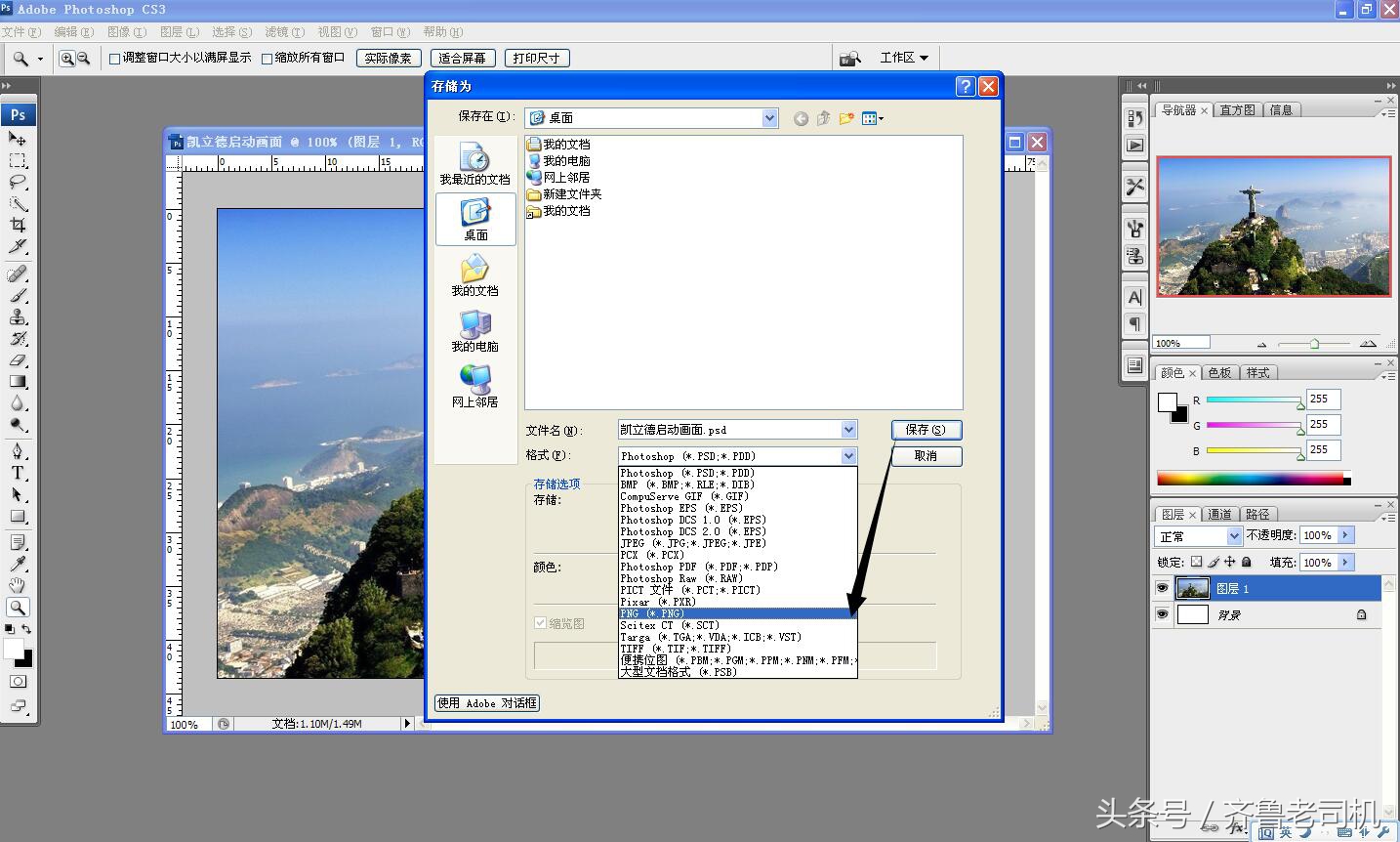Open the layer opacity slider arrow
The width and height of the screenshot is (1400, 842).
(x=1345, y=535)
